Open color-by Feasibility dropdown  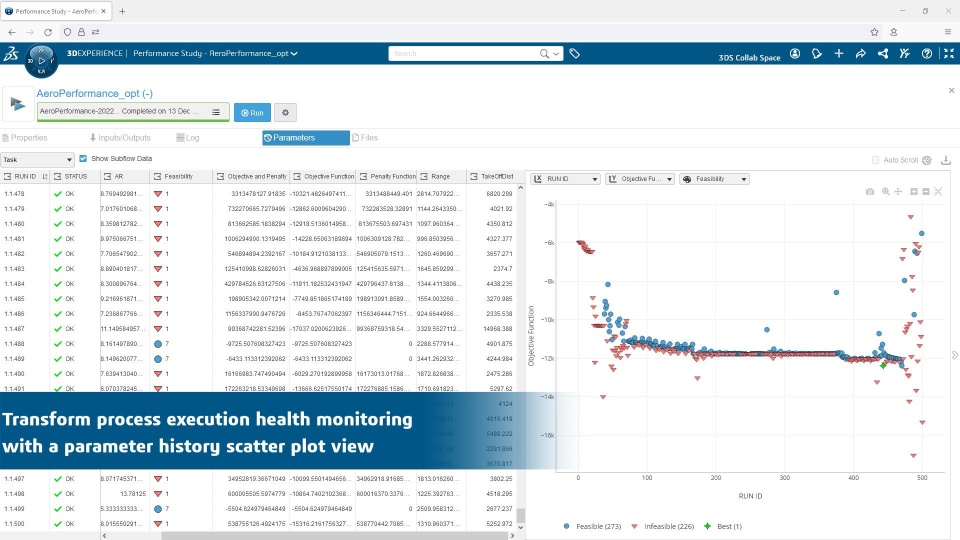[714, 179]
